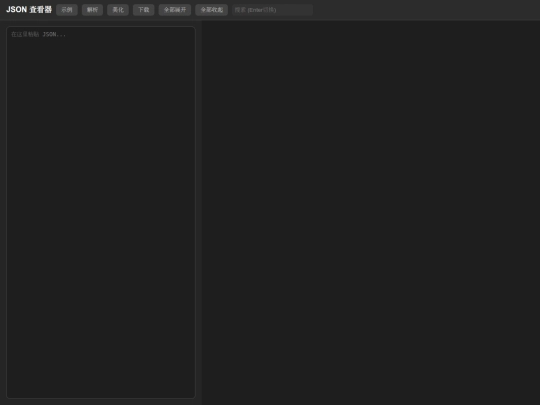Expand all nodes with 全部展开
The width and height of the screenshot is (540, 405).
coord(175,10)
